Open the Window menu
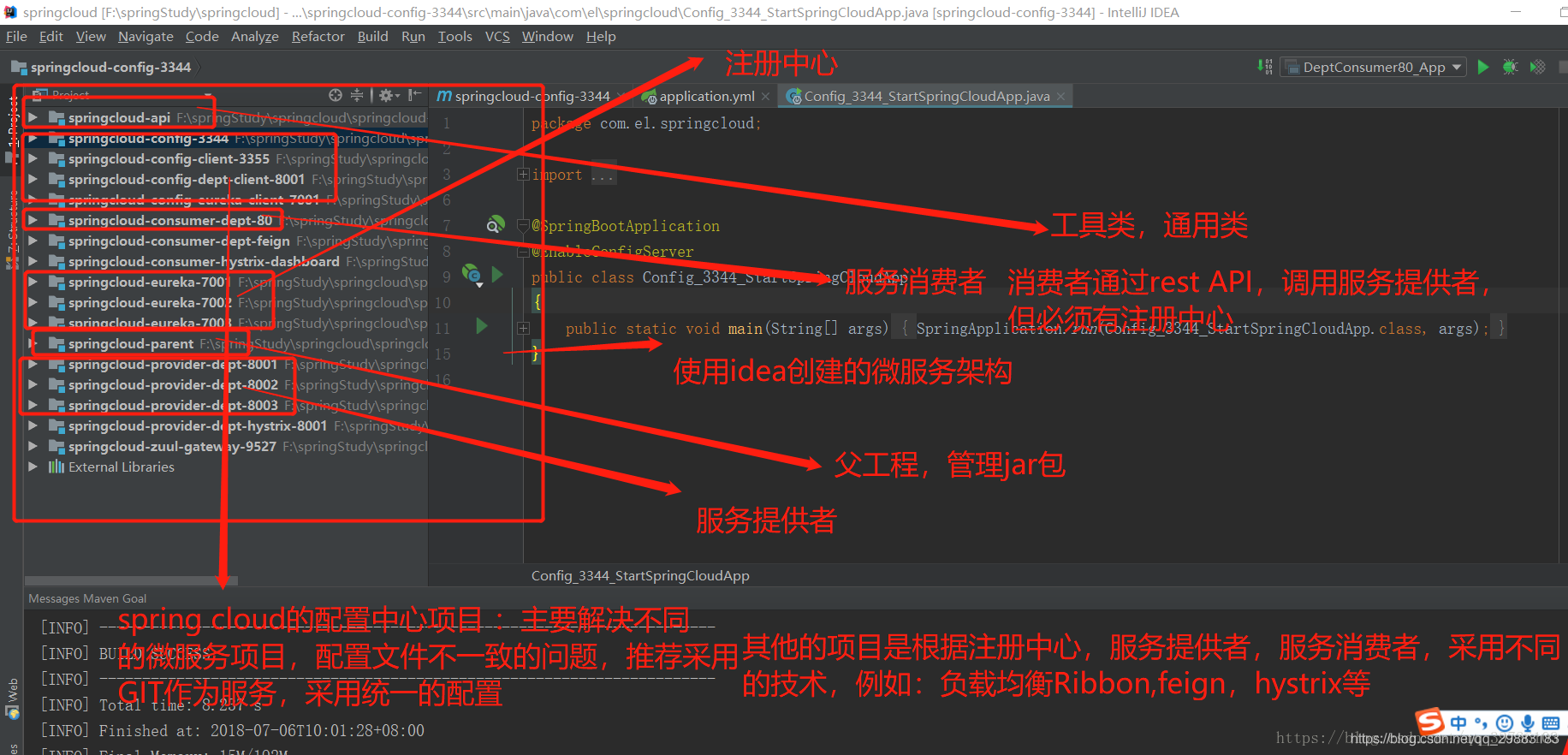The width and height of the screenshot is (1568, 755). tap(547, 36)
